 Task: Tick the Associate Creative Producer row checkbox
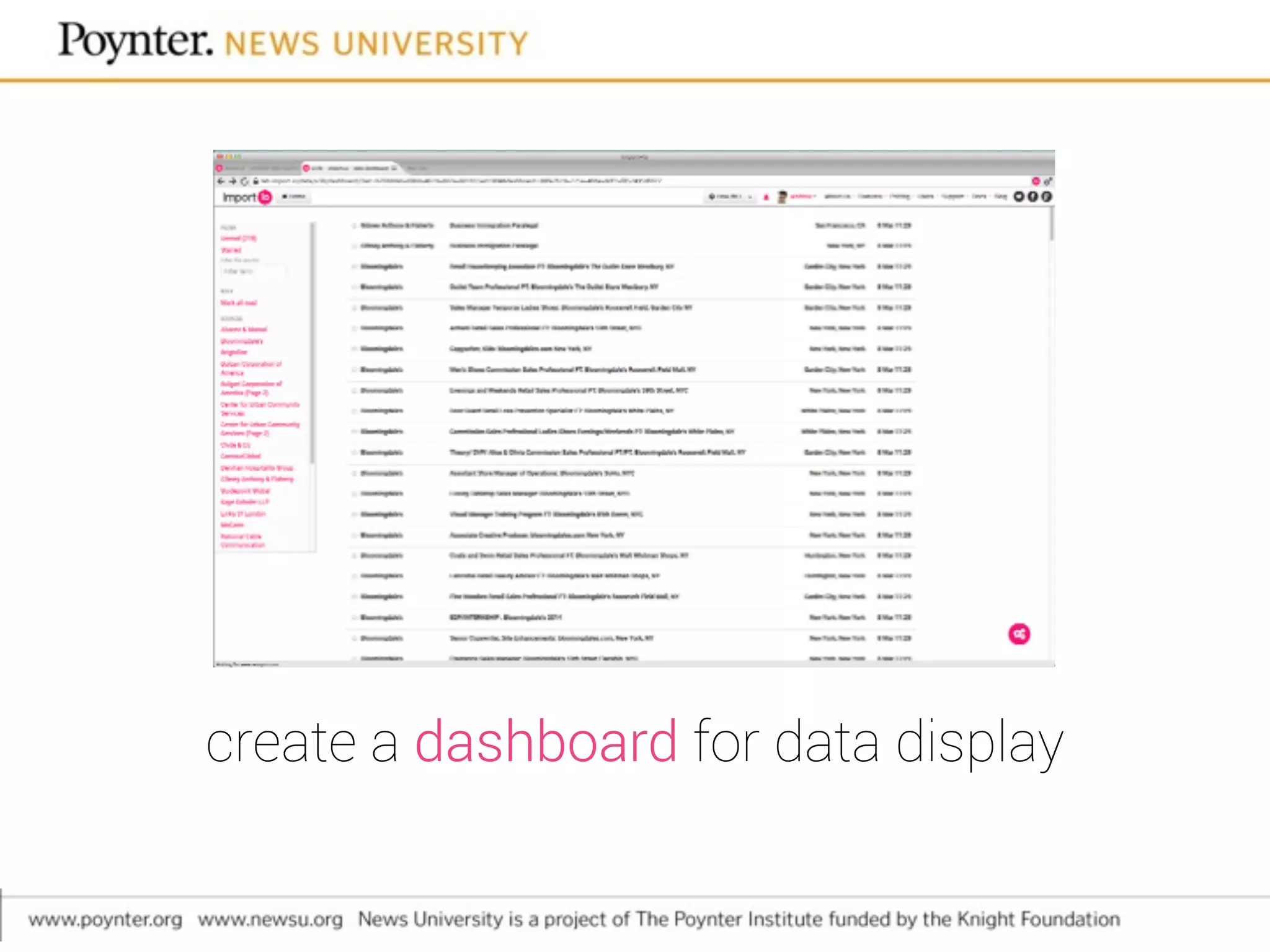(354, 535)
